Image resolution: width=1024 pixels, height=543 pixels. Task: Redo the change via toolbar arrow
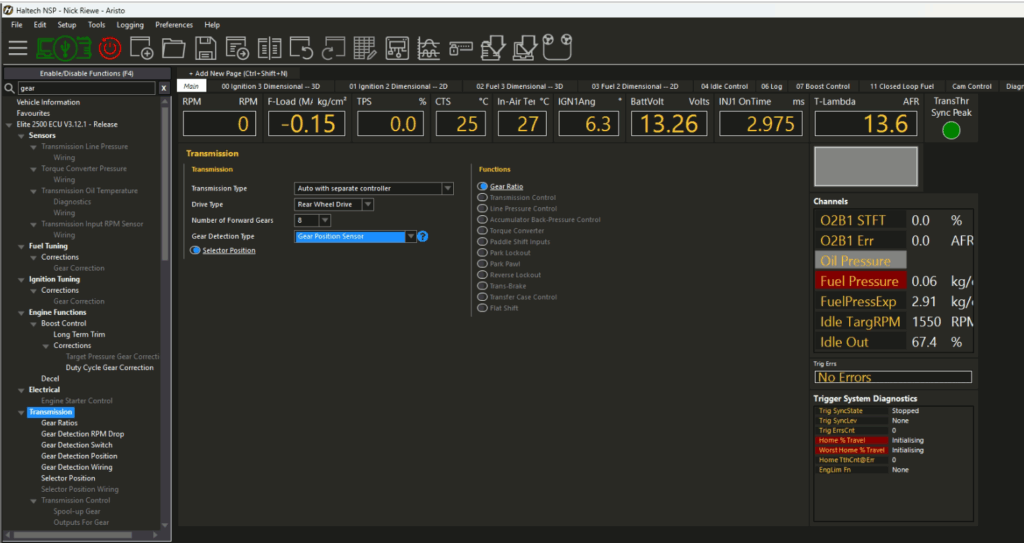333,48
